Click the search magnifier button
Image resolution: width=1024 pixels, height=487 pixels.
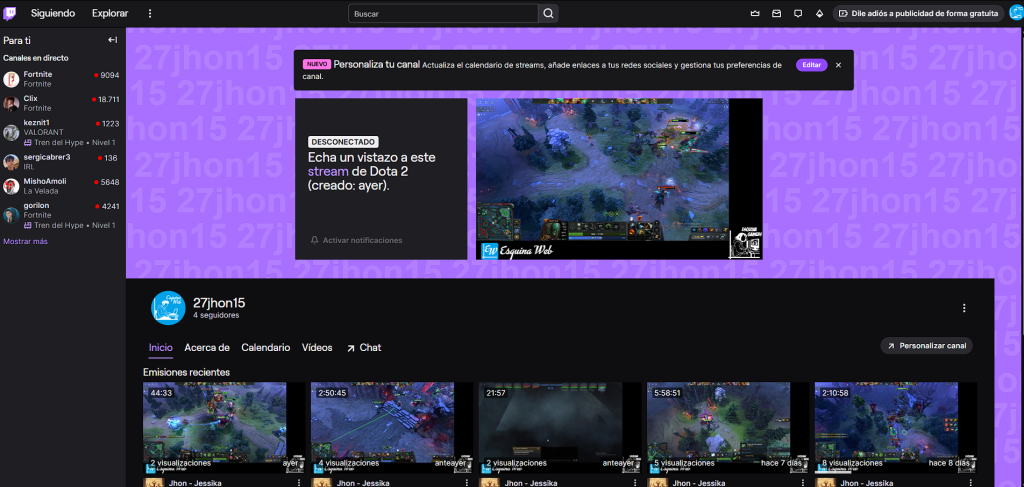(548, 13)
